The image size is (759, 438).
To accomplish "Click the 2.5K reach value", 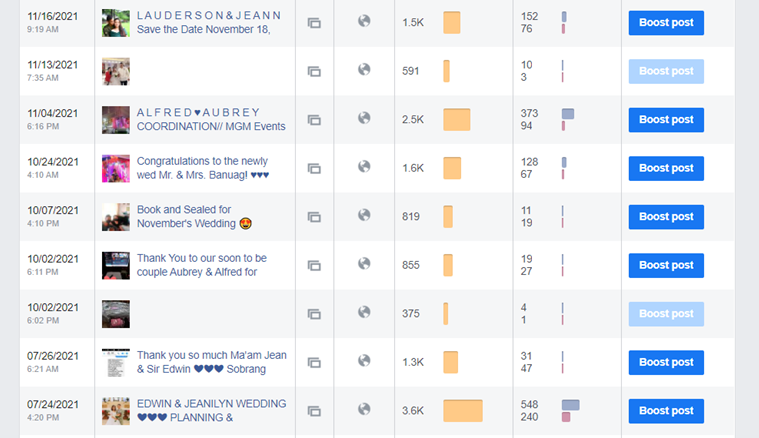I will point(413,120).
